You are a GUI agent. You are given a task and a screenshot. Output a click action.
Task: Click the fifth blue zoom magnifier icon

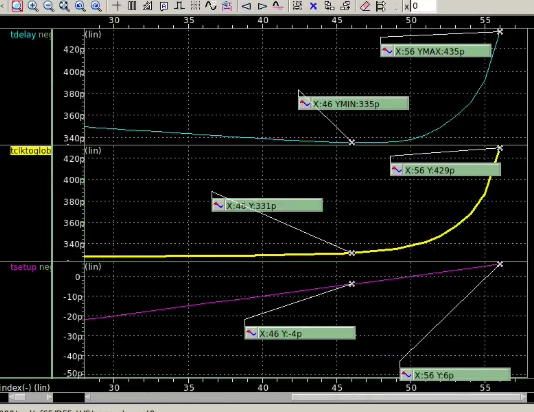[x=80, y=6]
